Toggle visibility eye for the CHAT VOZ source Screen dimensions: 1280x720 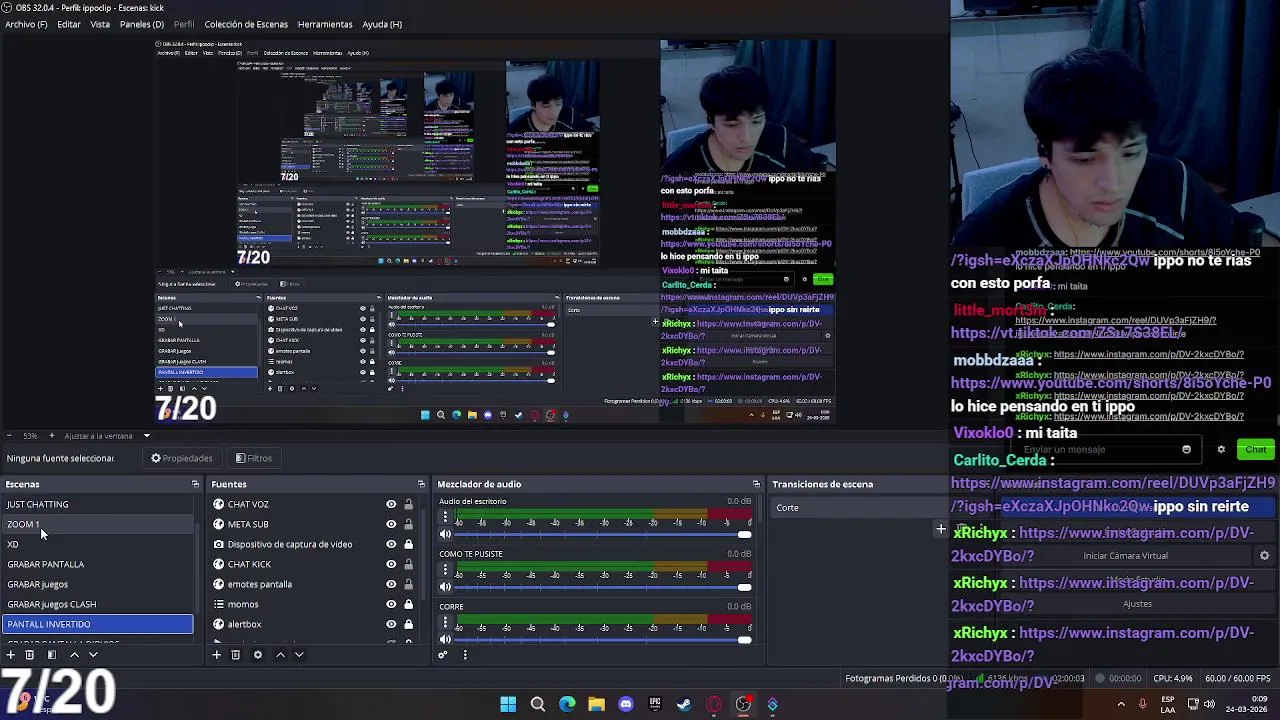[x=391, y=504]
